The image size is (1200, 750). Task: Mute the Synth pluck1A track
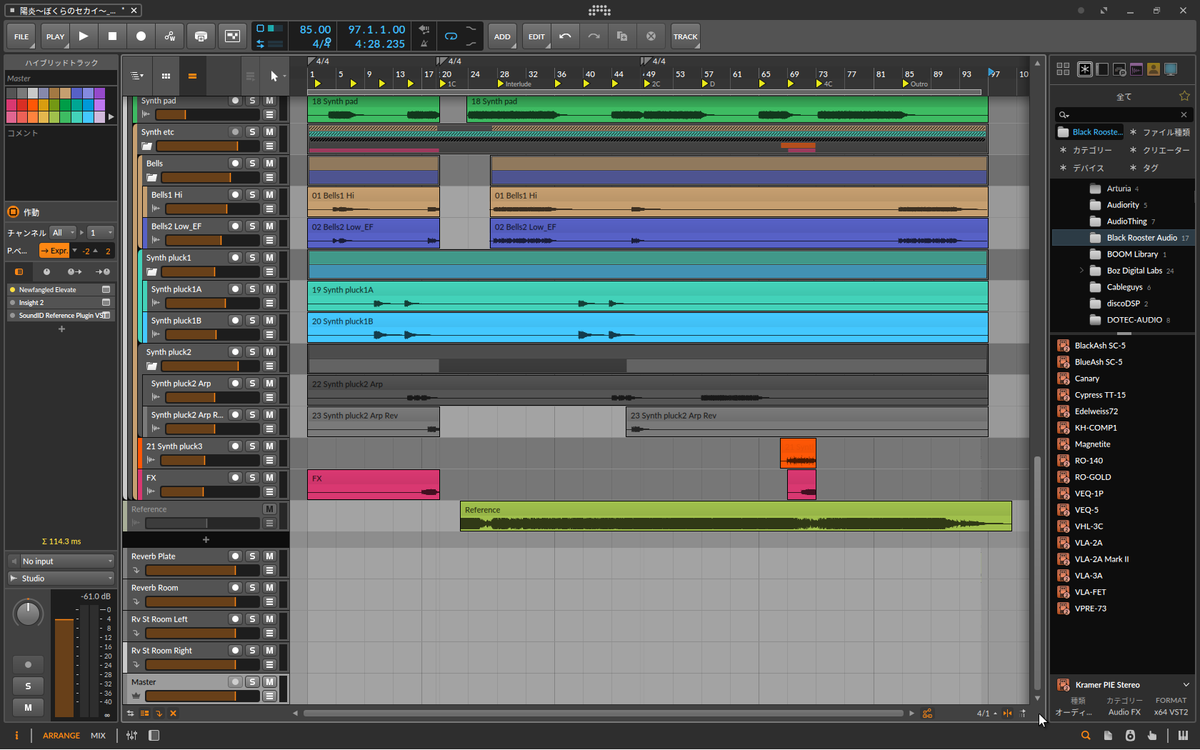click(x=269, y=289)
